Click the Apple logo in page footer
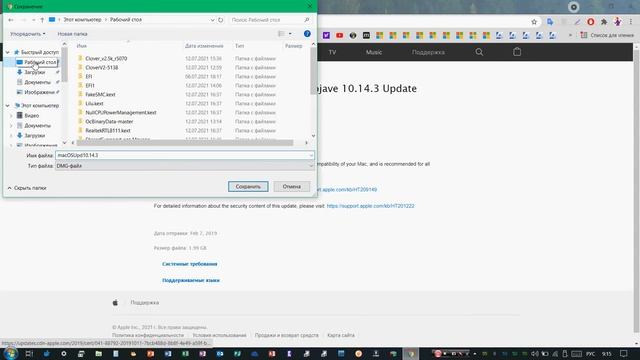 [115, 302]
